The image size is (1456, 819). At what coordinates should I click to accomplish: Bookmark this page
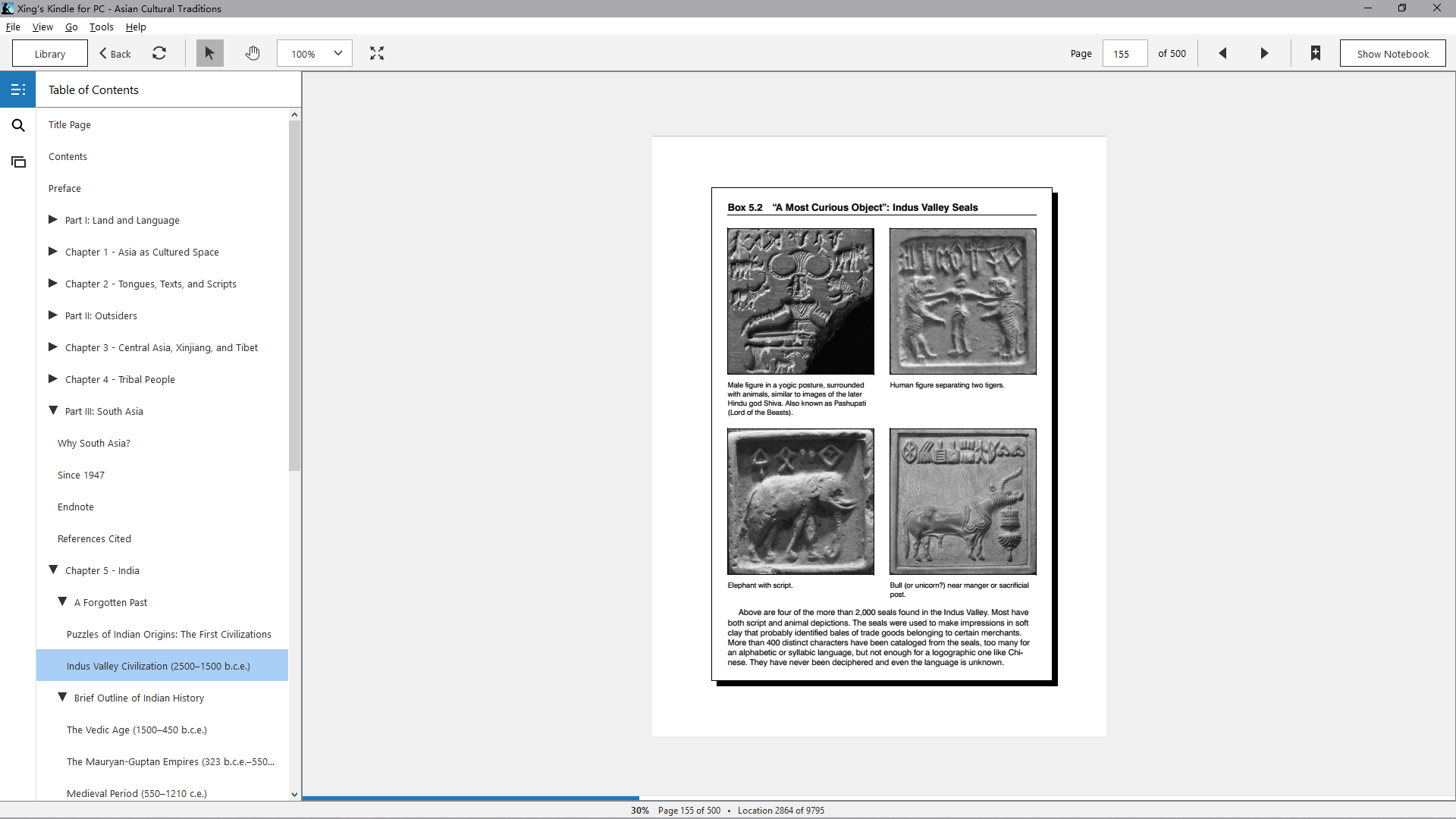pyautogui.click(x=1316, y=53)
